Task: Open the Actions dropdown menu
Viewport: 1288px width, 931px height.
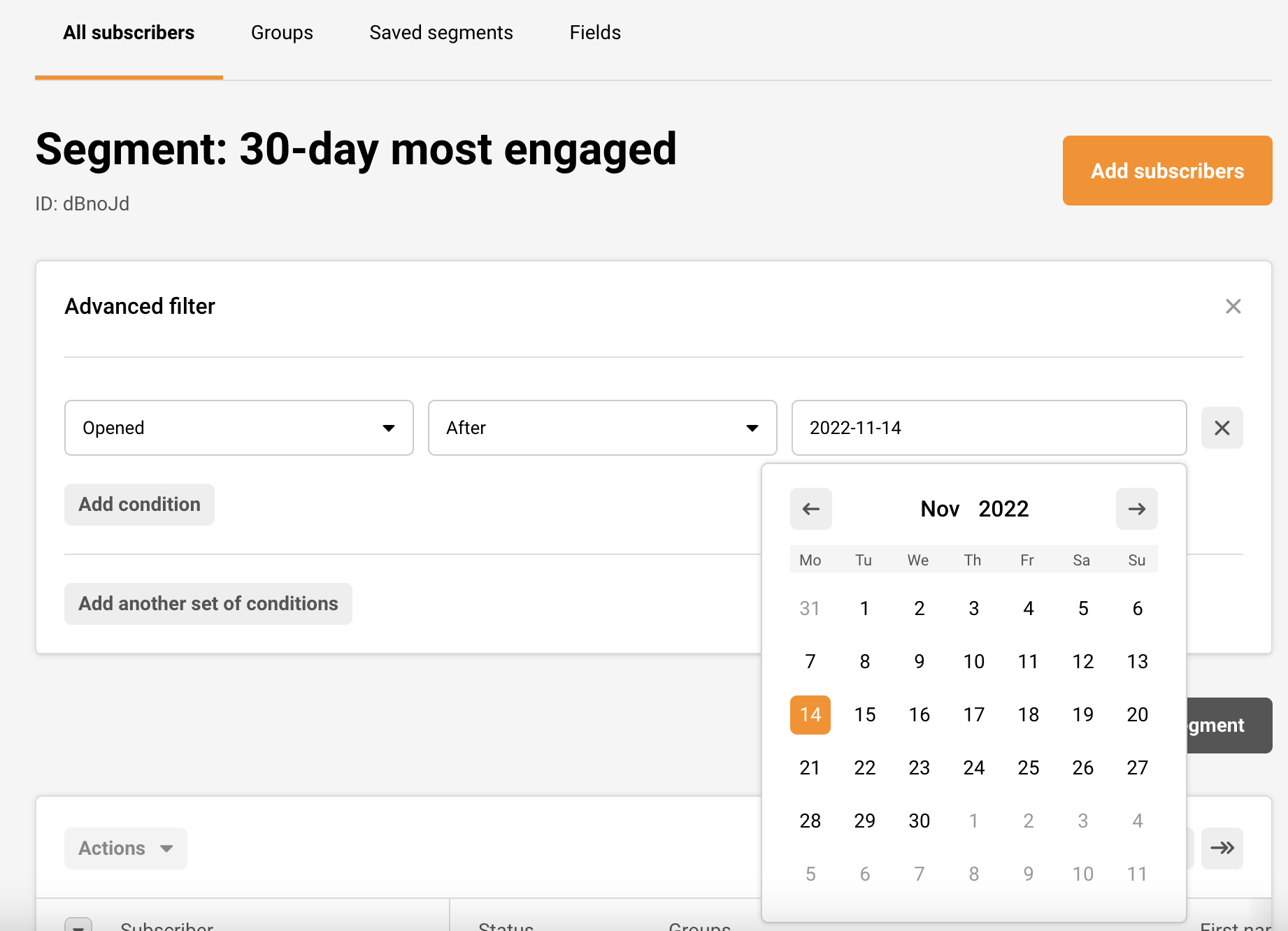Action: click(126, 848)
